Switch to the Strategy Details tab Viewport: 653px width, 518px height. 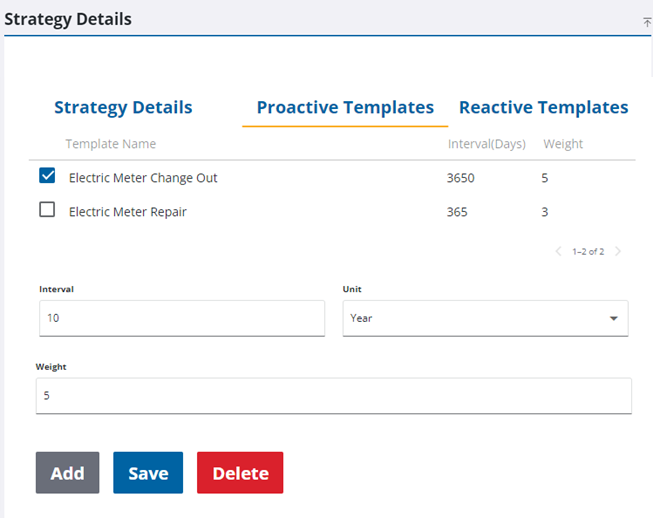pyautogui.click(x=123, y=108)
